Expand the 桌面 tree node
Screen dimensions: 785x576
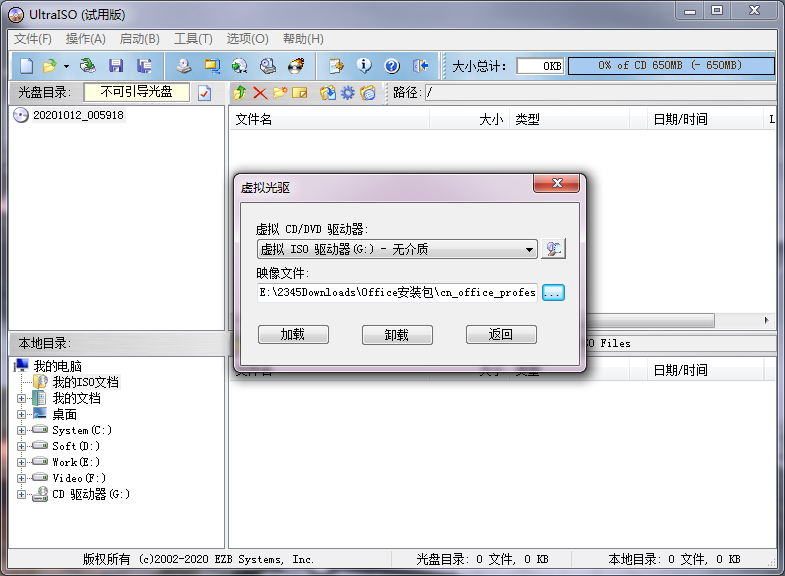click(21, 414)
